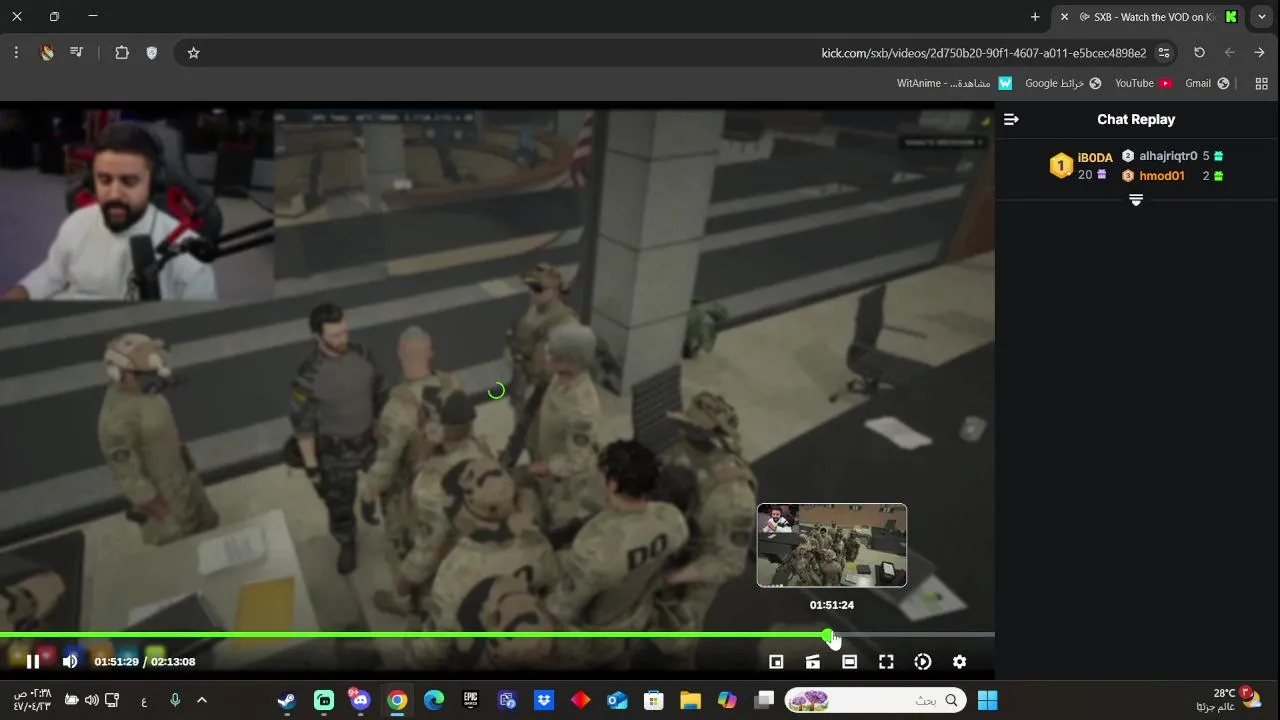
Task: Open the WitAnime bookmark
Action: [x=954, y=83]
